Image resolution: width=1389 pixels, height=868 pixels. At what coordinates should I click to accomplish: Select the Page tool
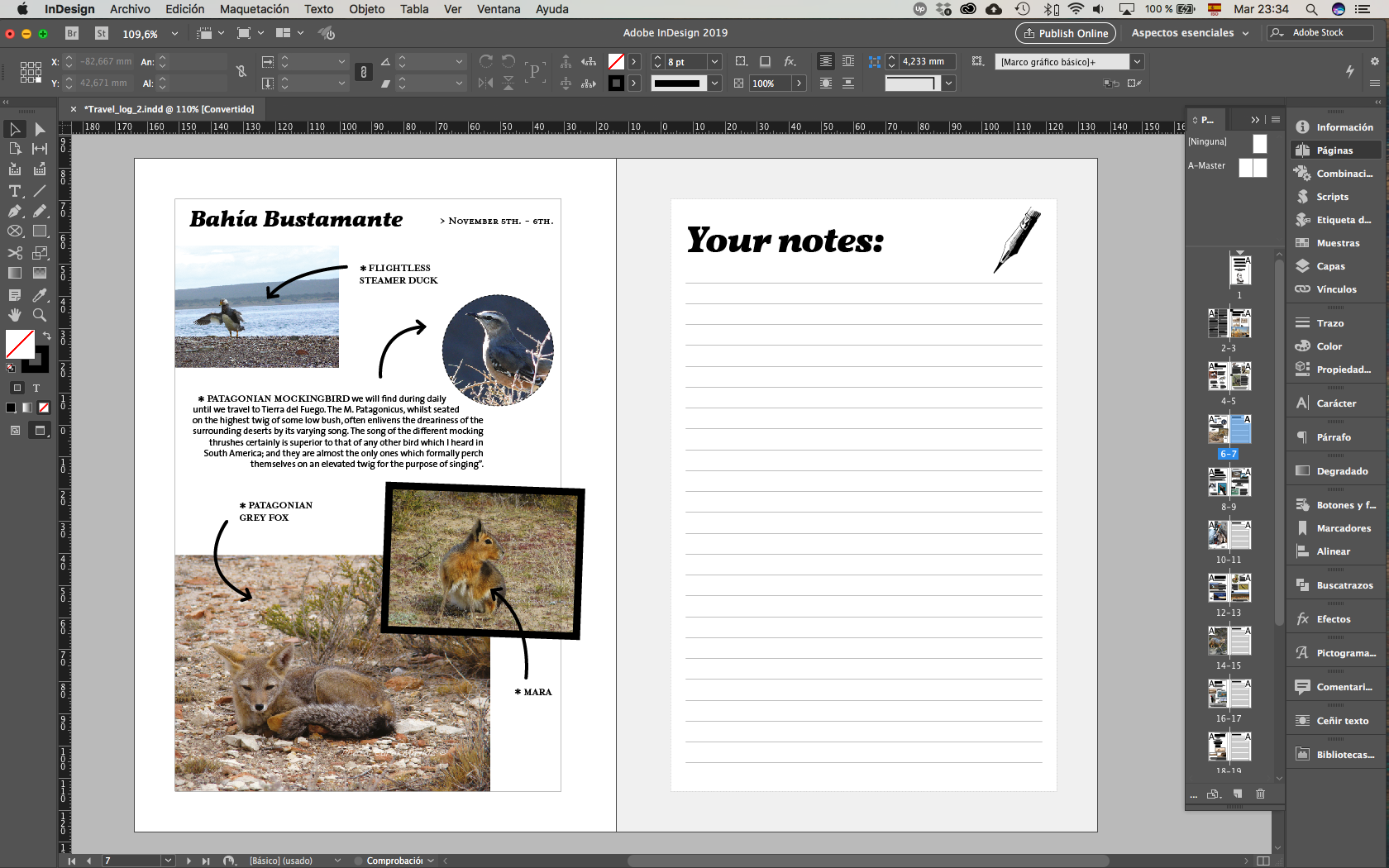pyautogui.click(x=15, y=149)
